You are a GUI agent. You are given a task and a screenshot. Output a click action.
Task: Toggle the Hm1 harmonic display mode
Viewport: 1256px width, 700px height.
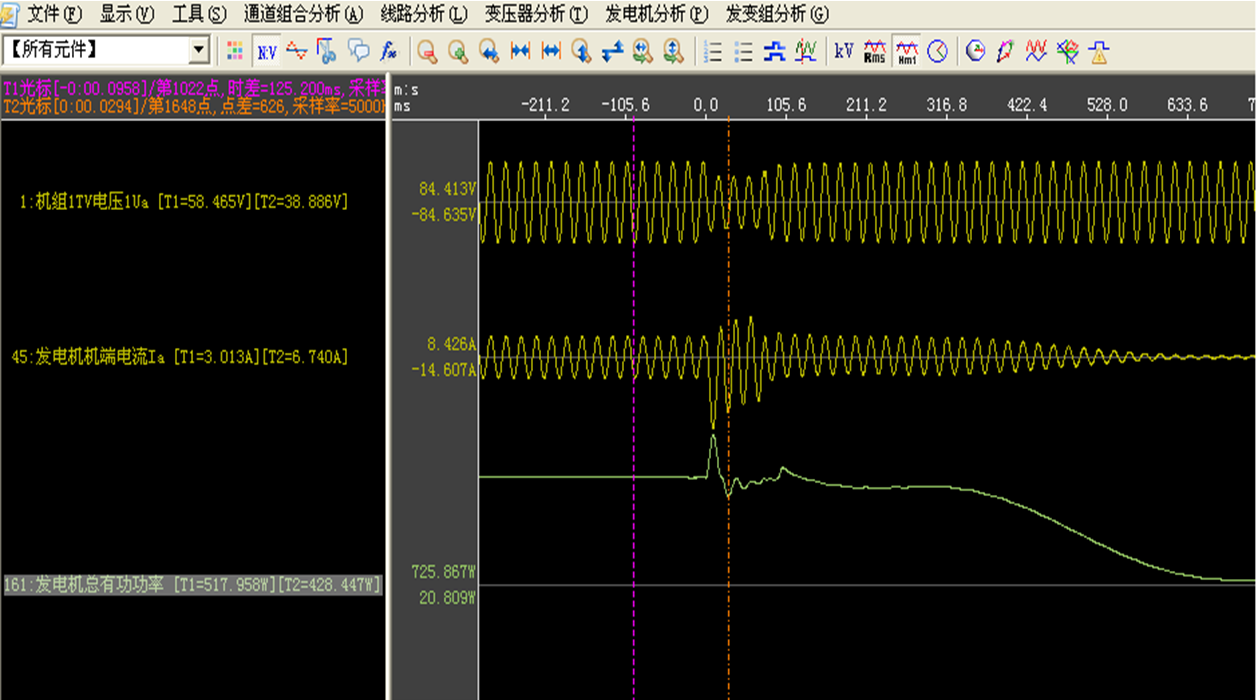(x=906, y=51)
